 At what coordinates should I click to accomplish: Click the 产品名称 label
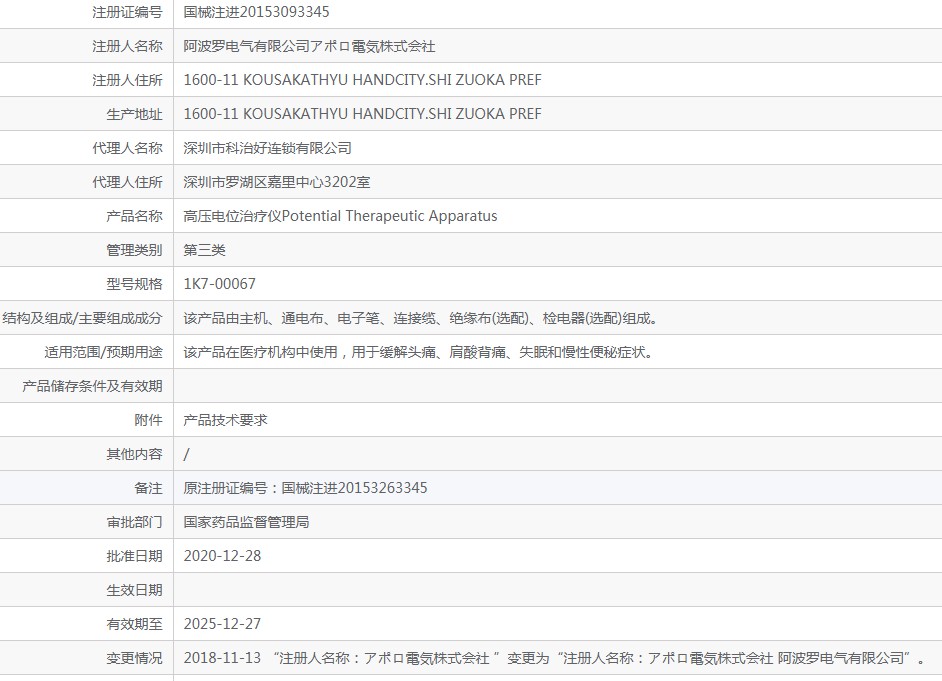pos(135,216)
